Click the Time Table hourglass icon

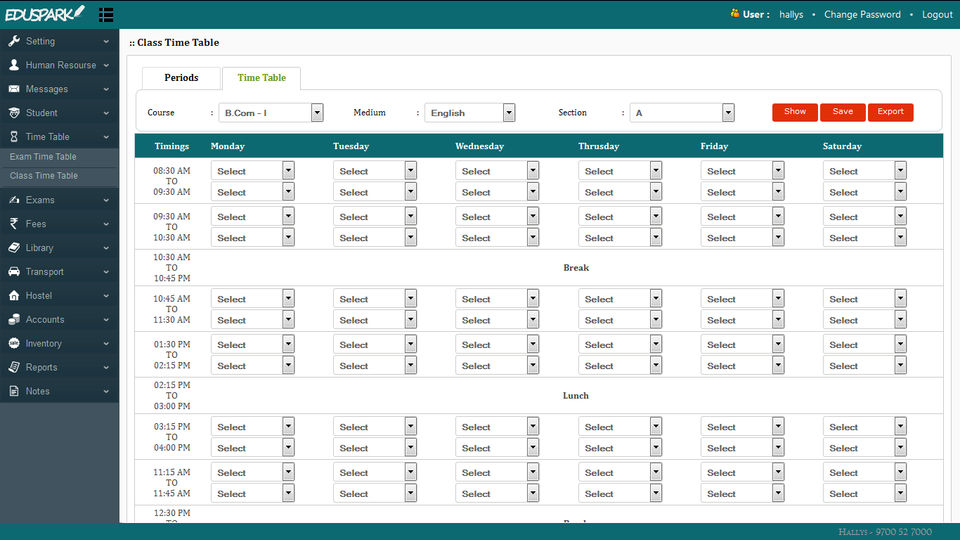[13, 137]
